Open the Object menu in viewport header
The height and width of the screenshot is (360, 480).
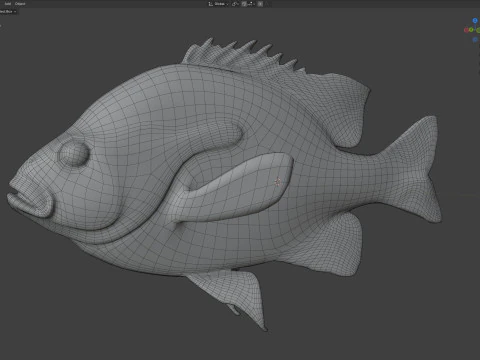(x=20, y=4)
